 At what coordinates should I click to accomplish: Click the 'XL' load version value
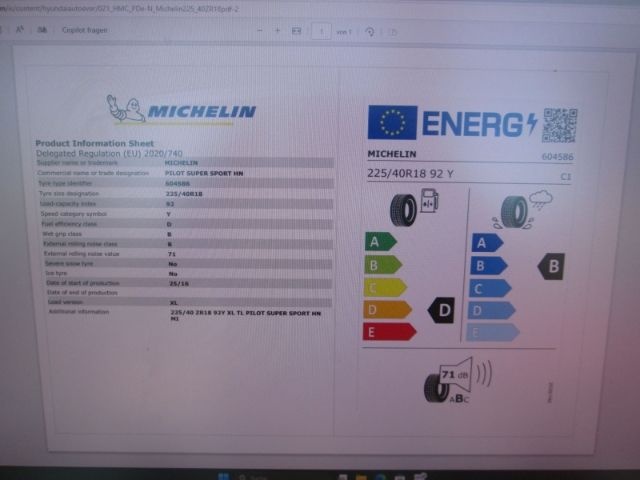tap(174, 303)
